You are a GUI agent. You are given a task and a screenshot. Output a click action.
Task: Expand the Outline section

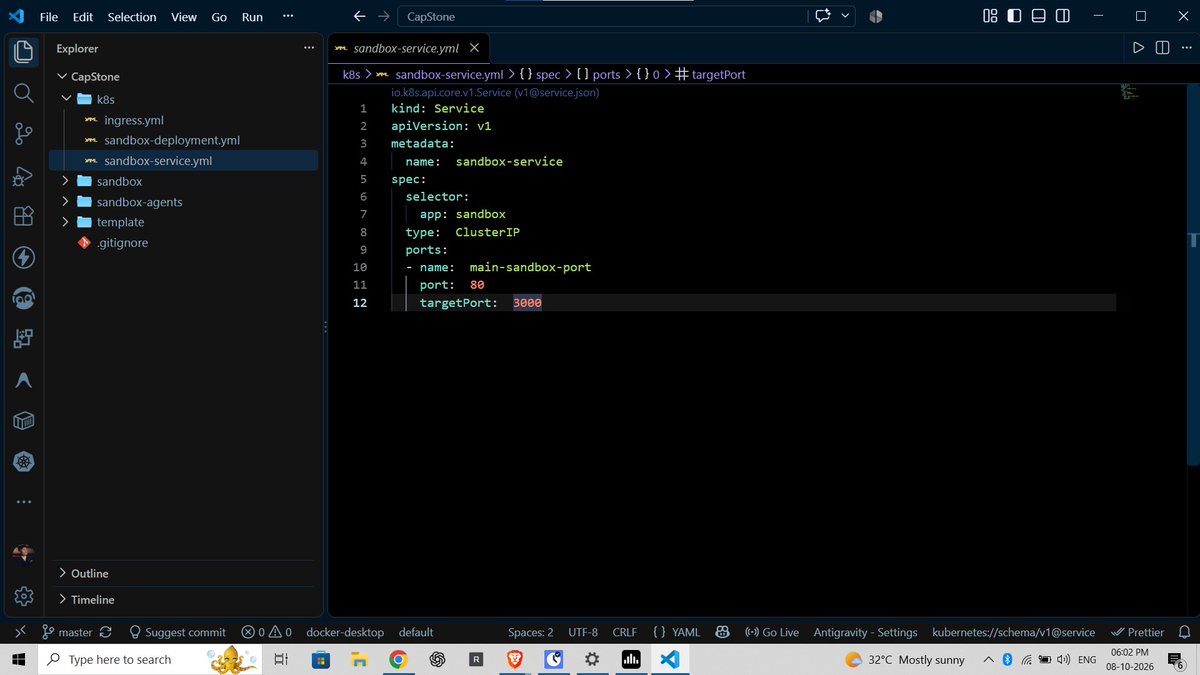pyautogui.click(x=183, y=573)
